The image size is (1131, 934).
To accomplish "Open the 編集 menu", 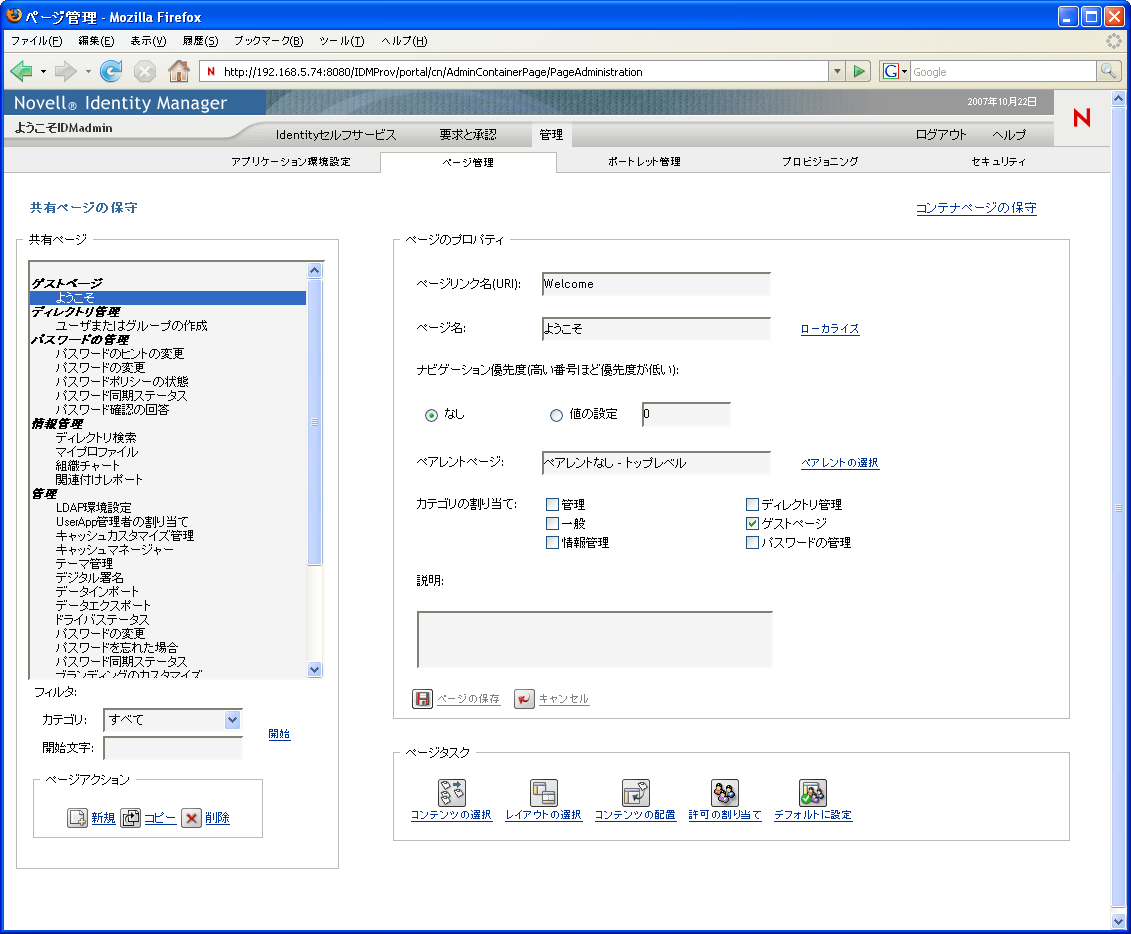I will pyautogui.click(x=96, y=41).
